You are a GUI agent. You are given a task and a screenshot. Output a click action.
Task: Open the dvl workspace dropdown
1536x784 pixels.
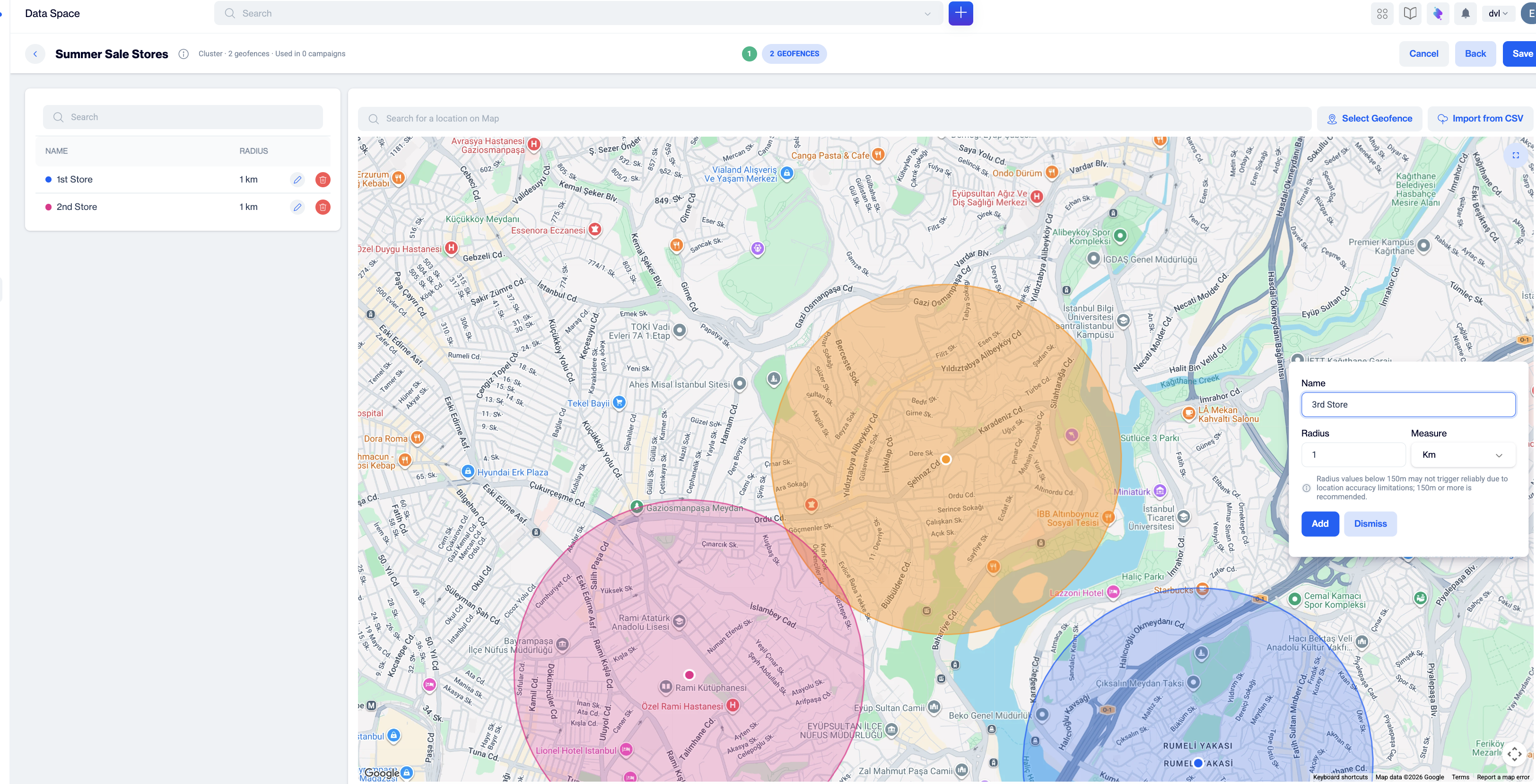point(1498,13)
